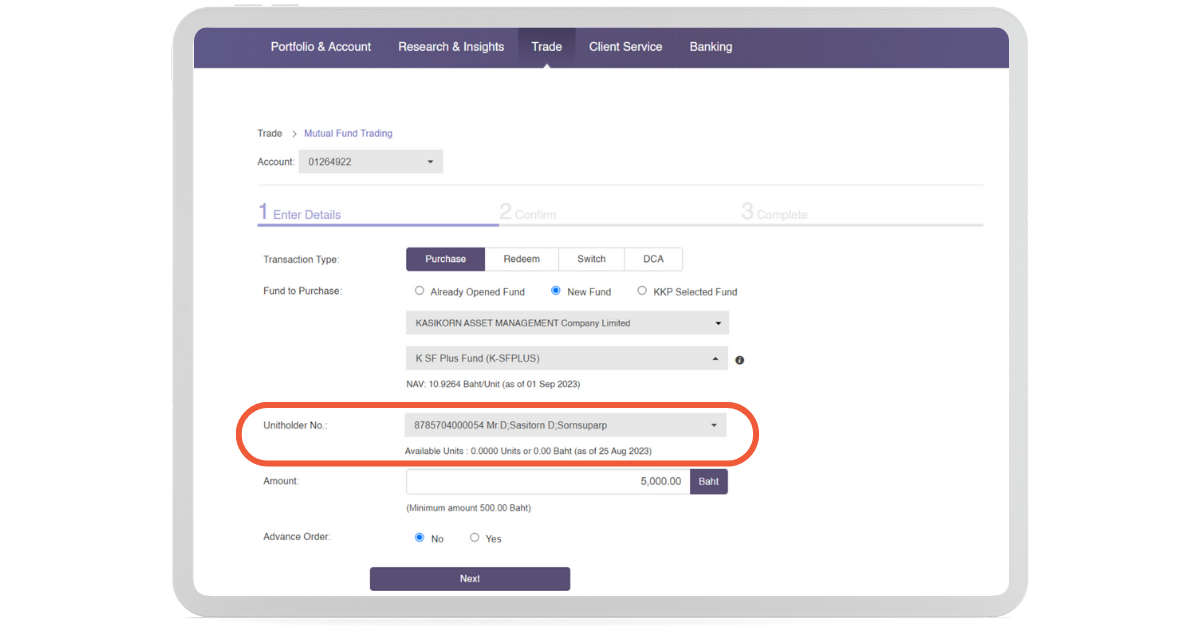Select the Already Opened Fund radio button
This screenshot has height=630, width=1200.
coord(420,291)
